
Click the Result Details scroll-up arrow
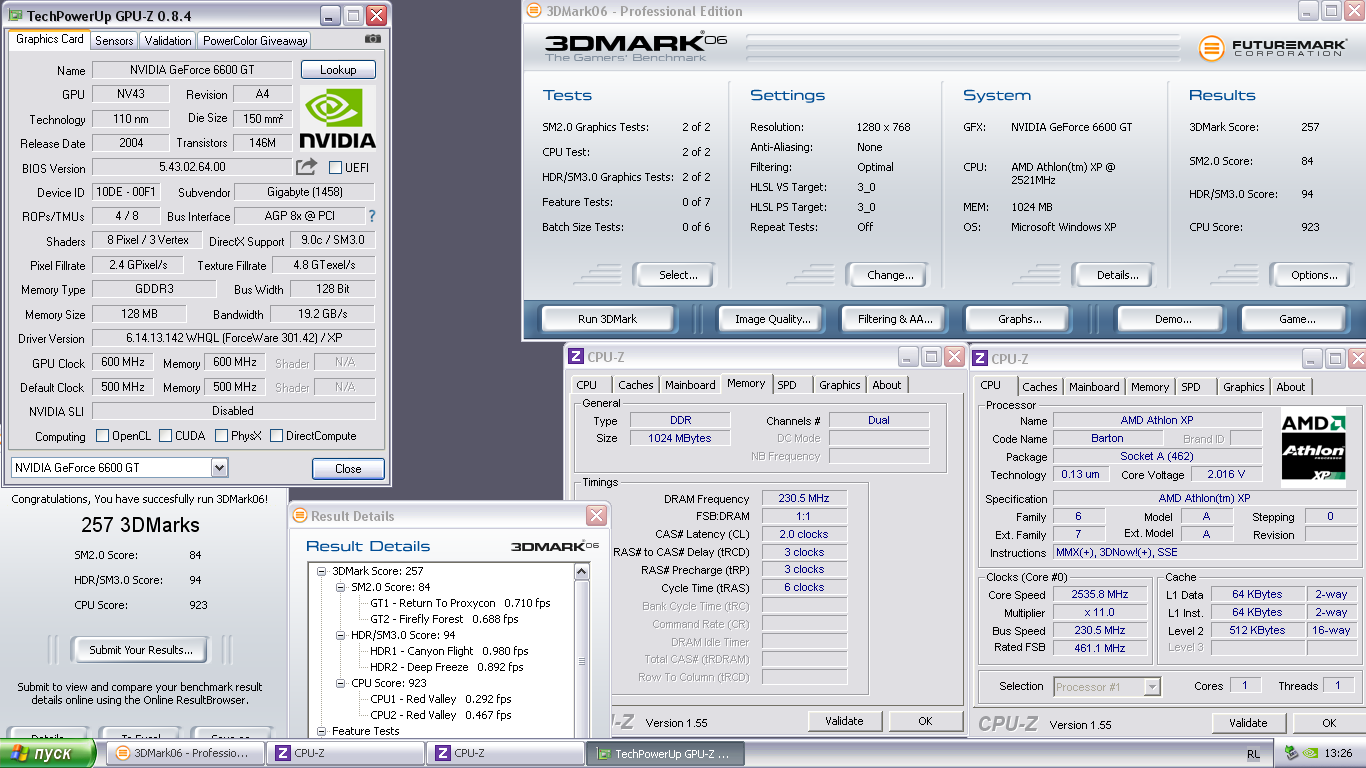coord(582,571)
